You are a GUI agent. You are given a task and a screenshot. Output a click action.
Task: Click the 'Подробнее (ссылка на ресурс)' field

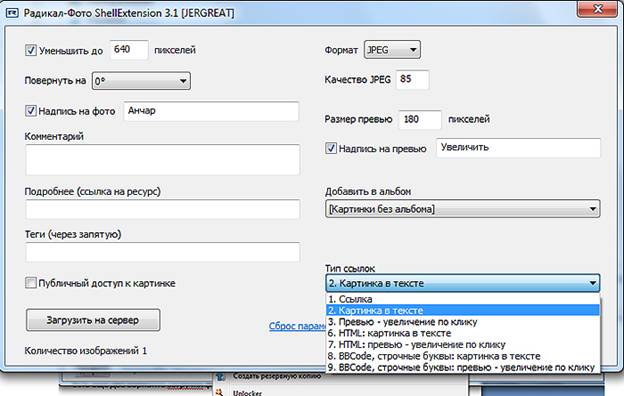point(162,209)
